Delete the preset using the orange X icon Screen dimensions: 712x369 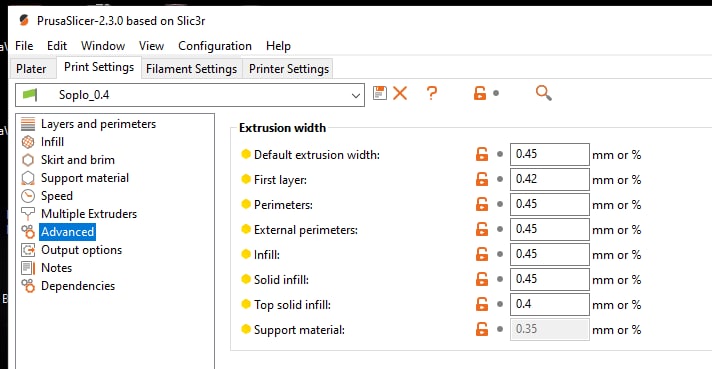pyautogui.click(x=400, y=93)
